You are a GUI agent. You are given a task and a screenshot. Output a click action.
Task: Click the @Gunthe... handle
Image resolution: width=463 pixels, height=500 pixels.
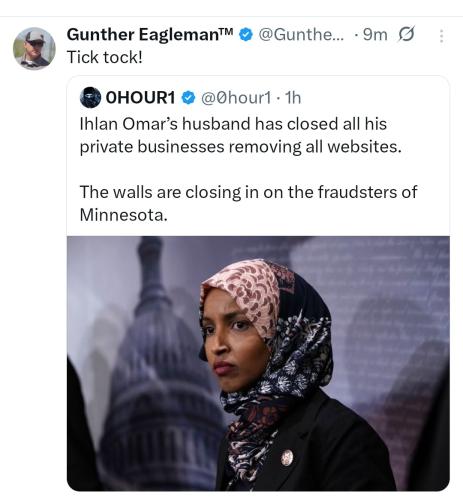(x=301, y=35)
